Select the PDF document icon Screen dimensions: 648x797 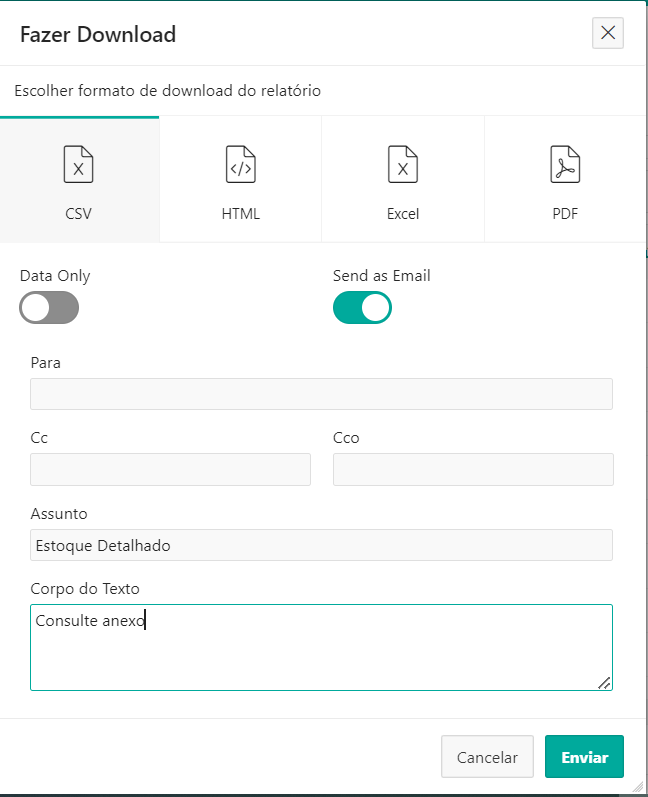click(565, 165)
